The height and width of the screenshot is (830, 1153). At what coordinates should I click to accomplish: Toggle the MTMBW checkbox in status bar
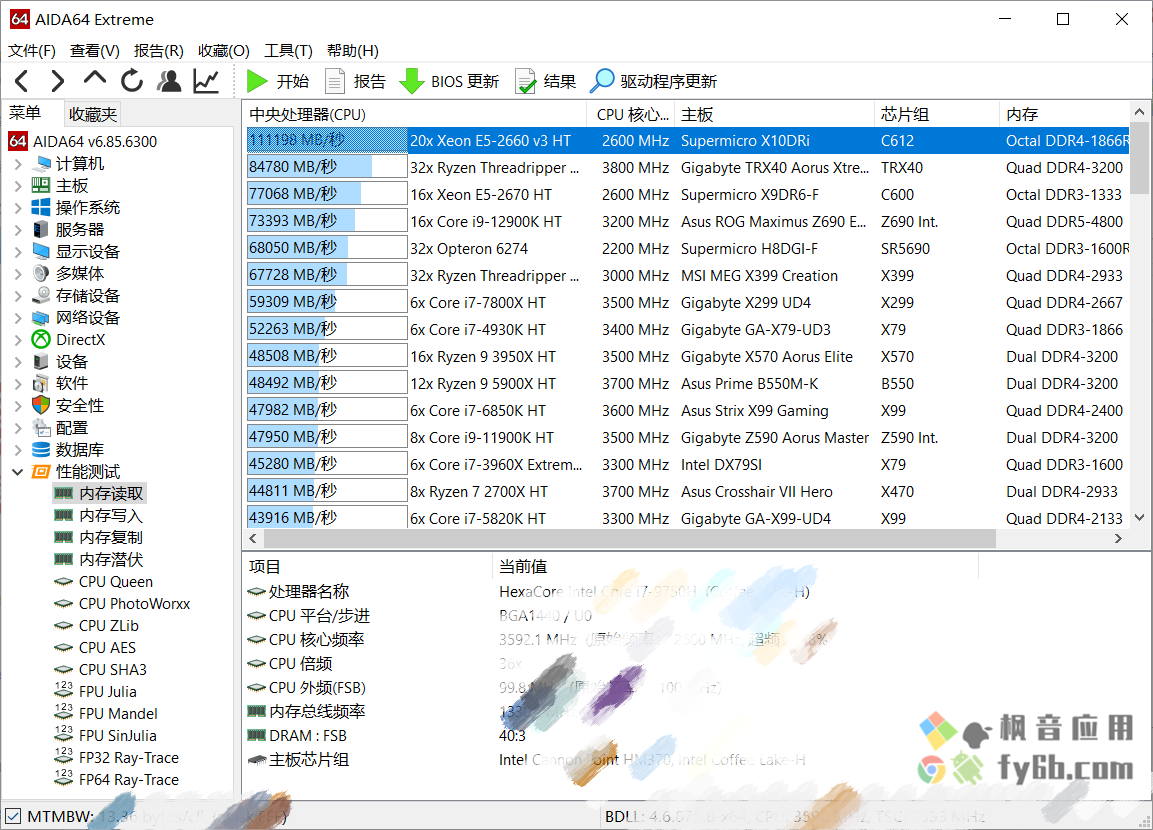click(x=13, y=816)
